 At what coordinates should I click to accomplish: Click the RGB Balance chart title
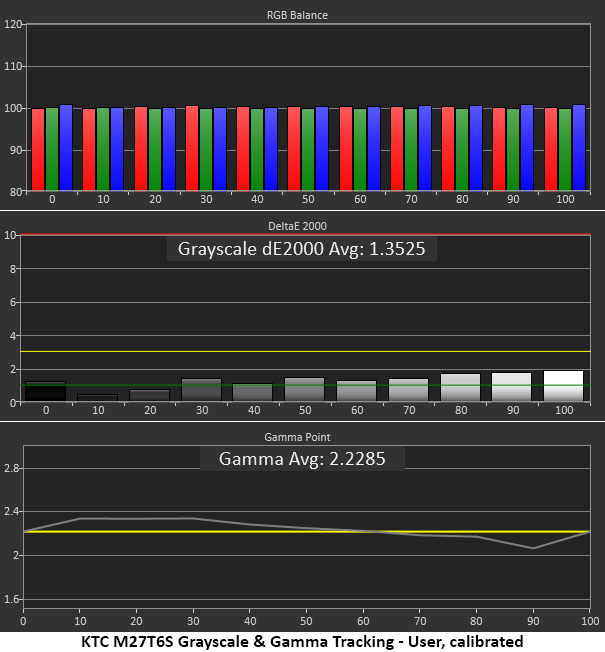point(297,15)
